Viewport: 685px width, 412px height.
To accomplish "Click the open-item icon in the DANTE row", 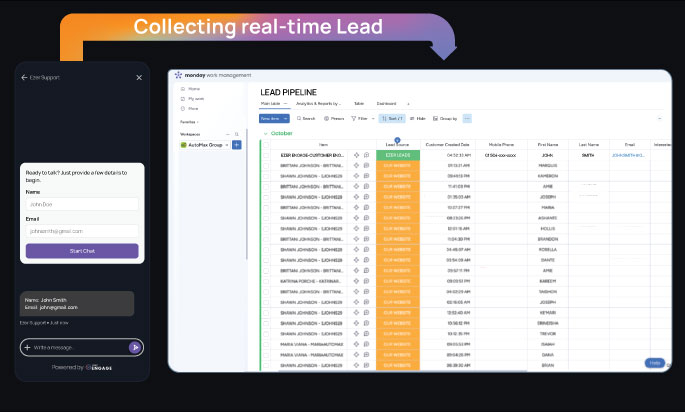I will (x=356, y=260).
